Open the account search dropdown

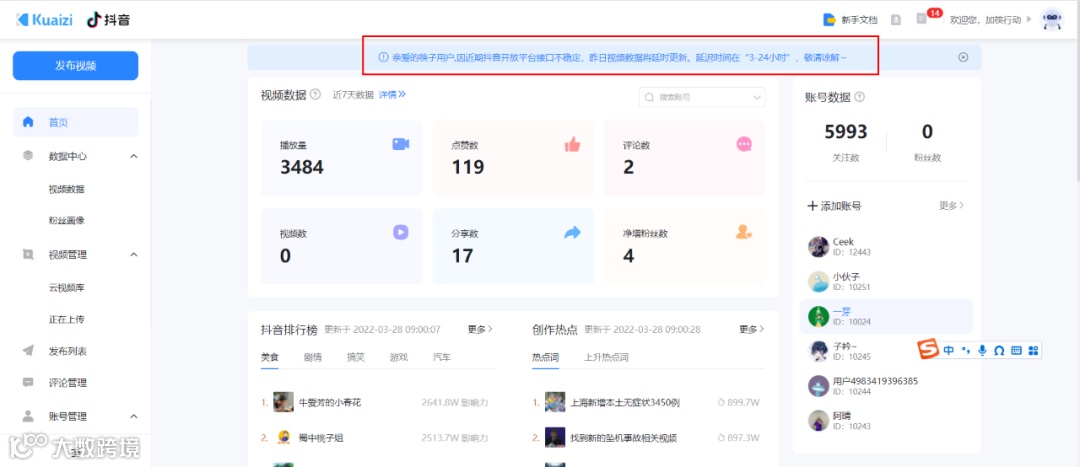click(758, 97)
